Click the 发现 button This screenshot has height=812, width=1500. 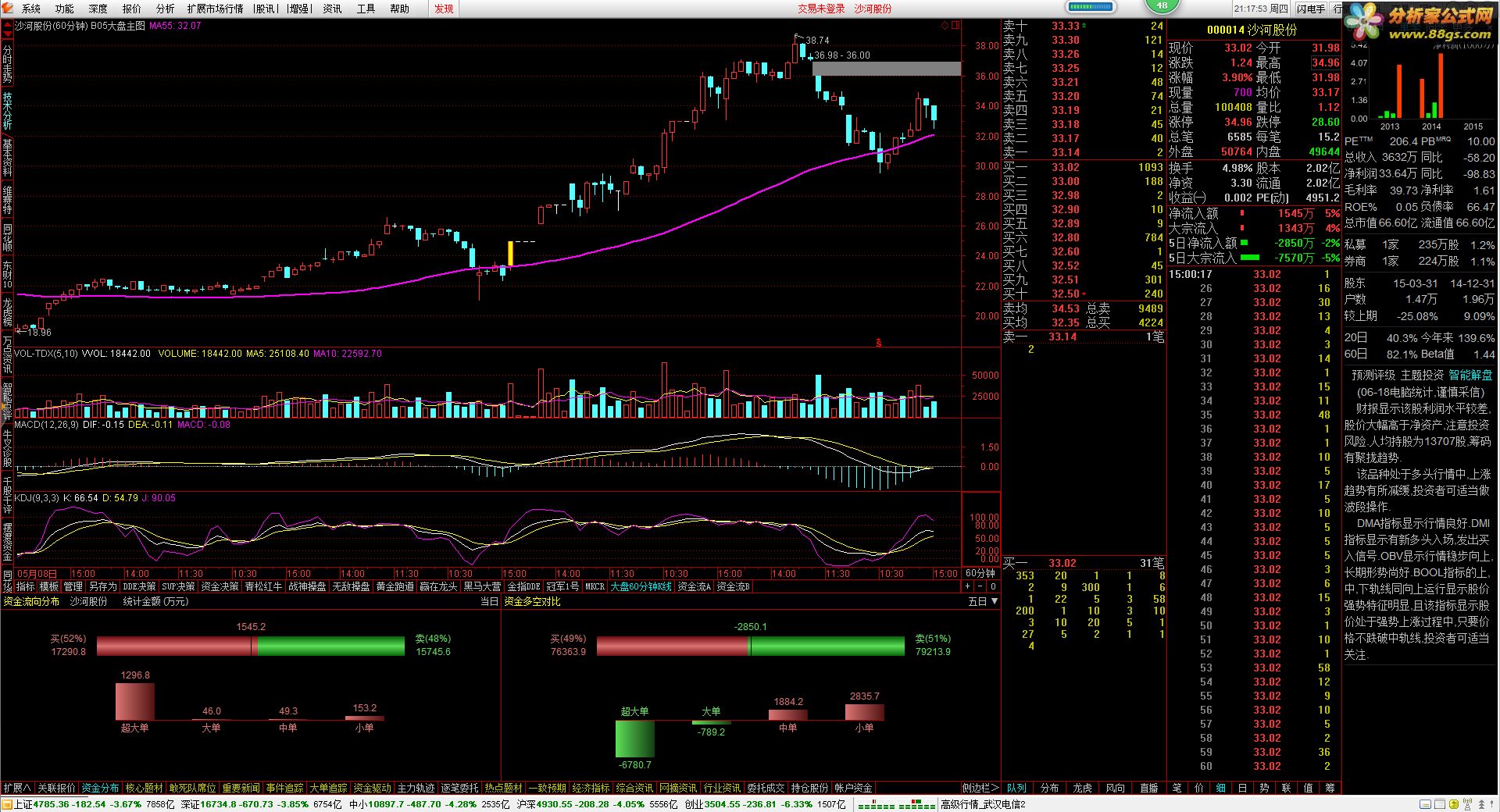pos(445,9)
